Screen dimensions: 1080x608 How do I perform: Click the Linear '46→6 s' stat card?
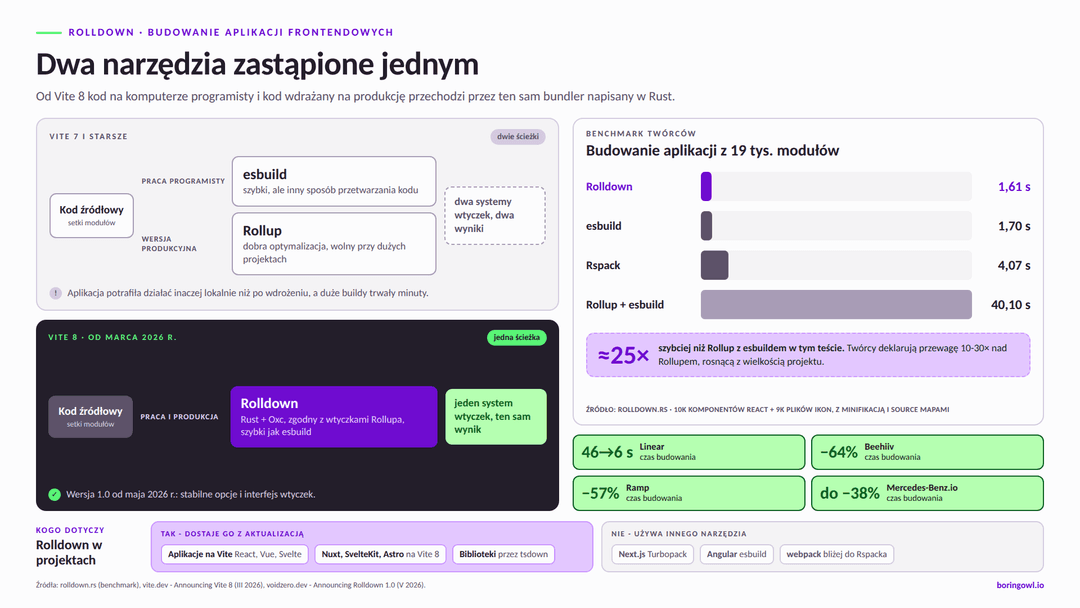click(689, 452)
